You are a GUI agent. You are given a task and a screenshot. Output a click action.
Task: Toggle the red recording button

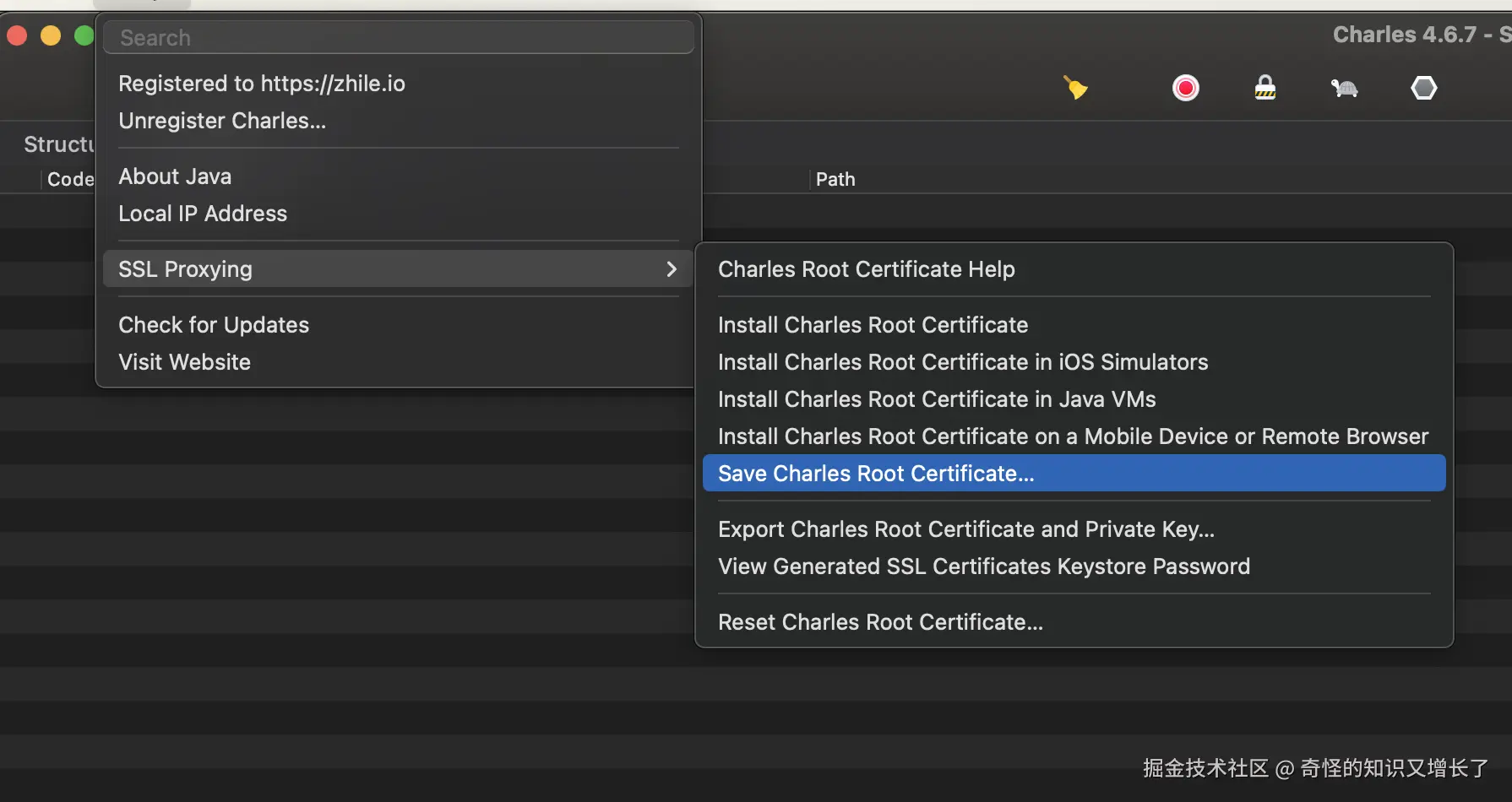(x=1185, y=88)
